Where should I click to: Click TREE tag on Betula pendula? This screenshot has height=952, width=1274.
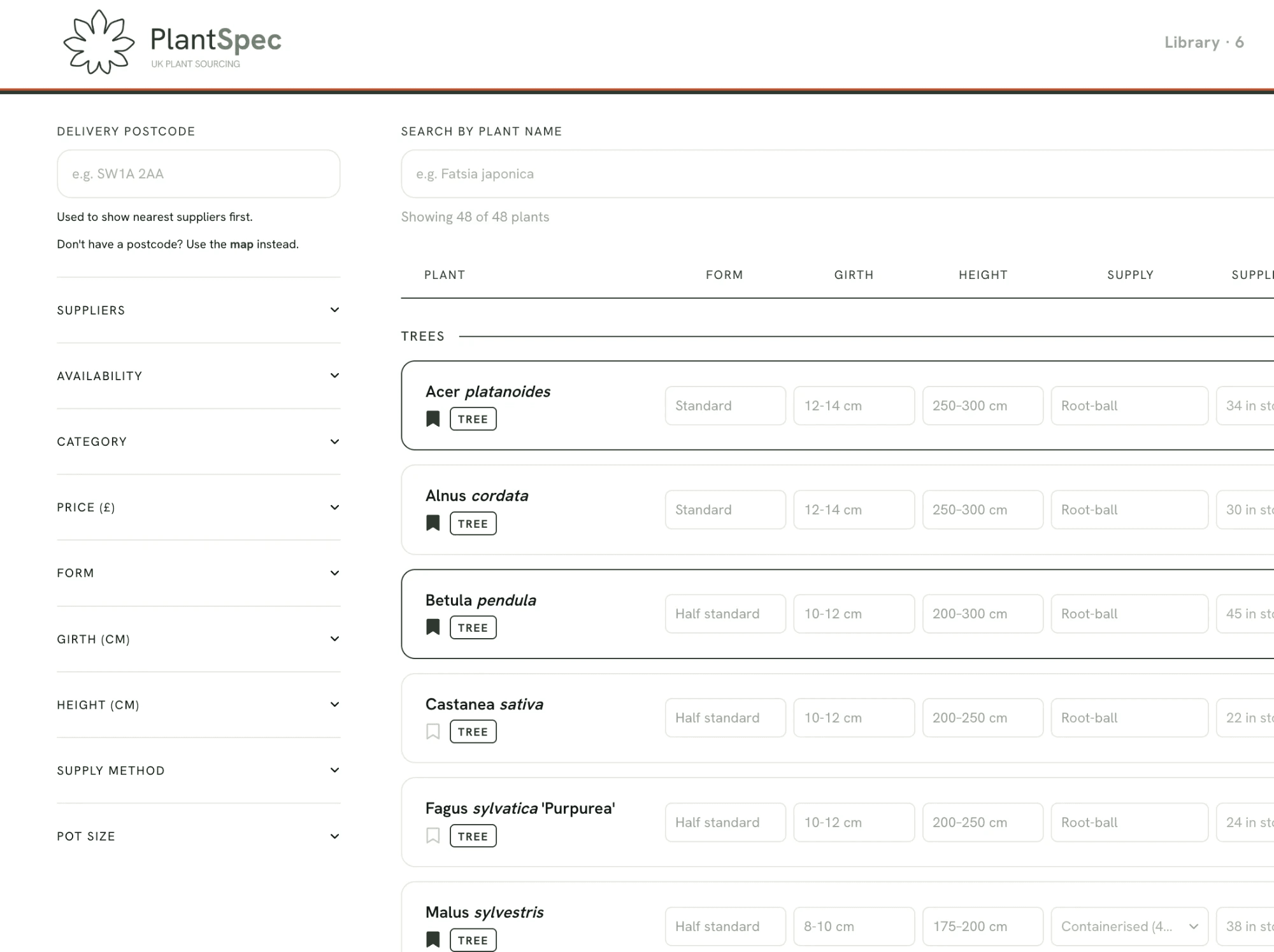pyautogui.click(x=473, y=627)
